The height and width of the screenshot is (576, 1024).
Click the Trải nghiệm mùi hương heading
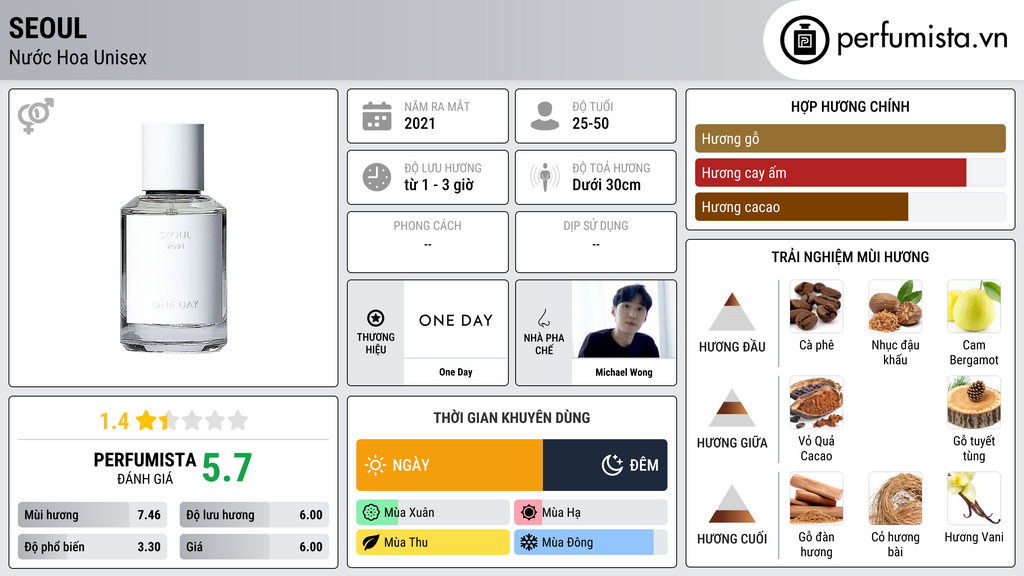850,257
